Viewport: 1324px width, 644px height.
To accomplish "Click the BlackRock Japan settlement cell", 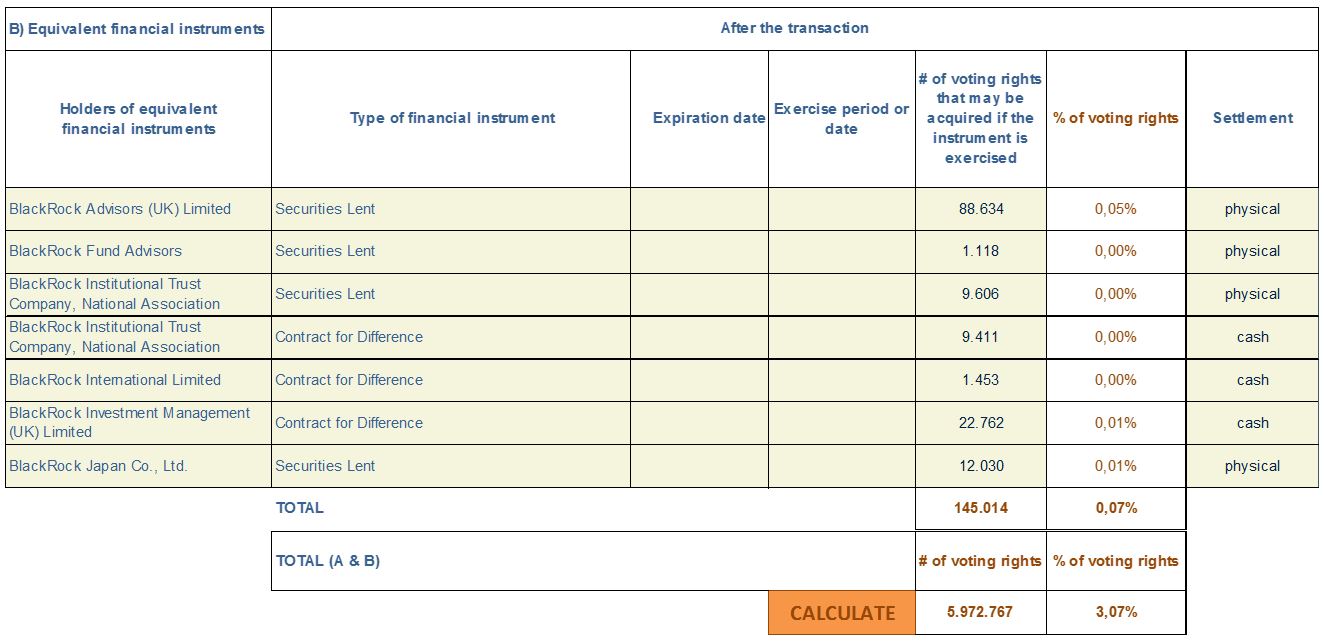I will [1253, 466].
